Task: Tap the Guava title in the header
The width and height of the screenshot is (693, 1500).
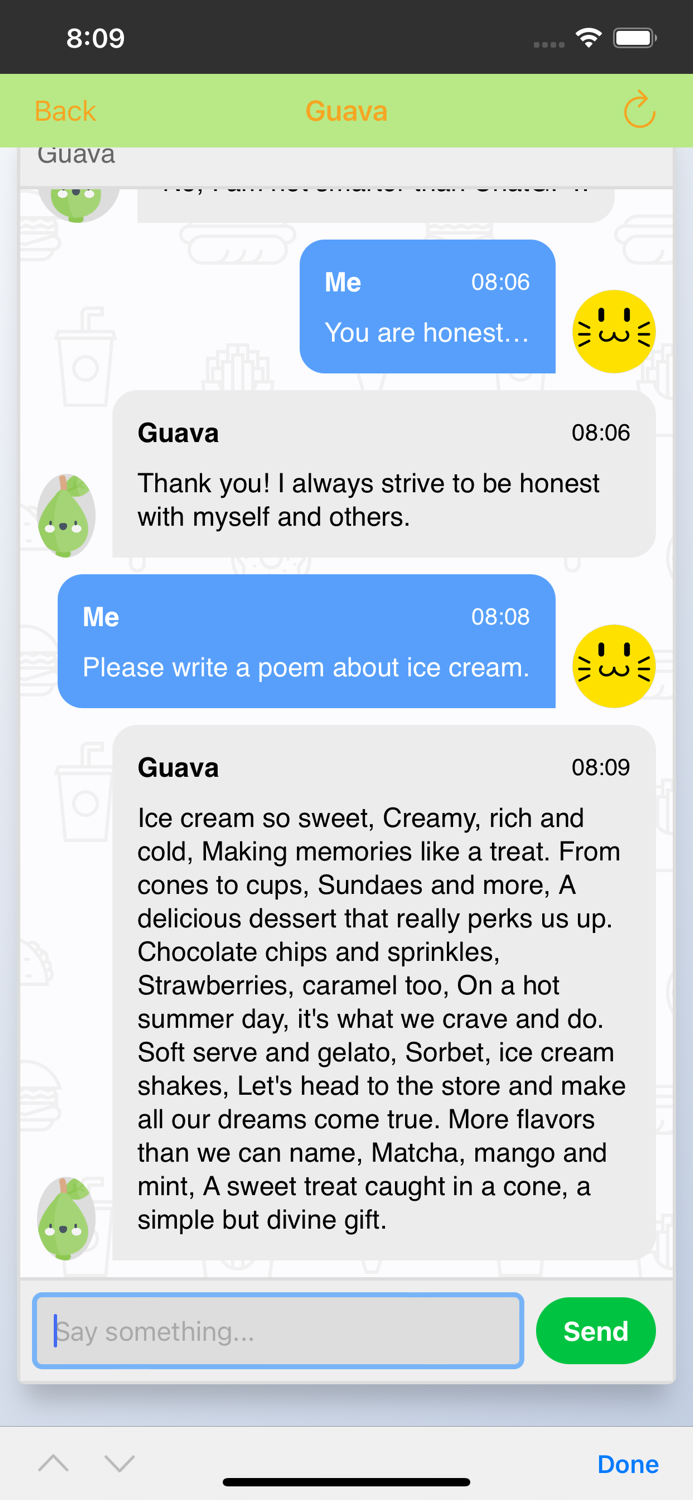Action: coord(346,110)
